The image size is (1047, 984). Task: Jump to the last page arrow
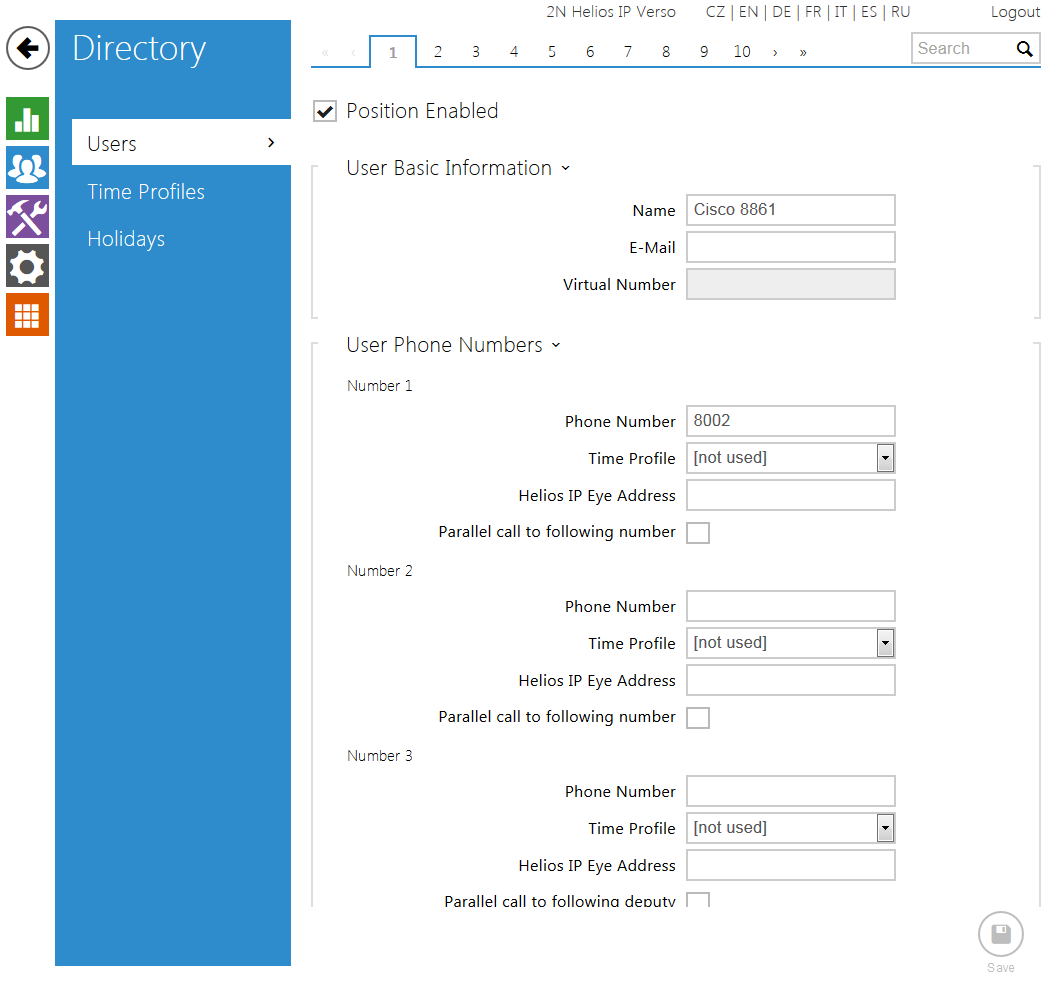coord(803,52)
